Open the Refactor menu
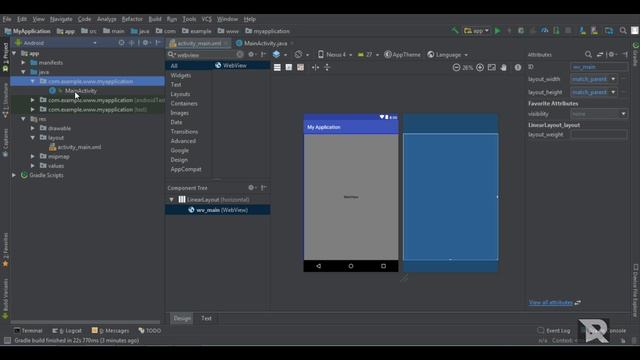Image resolution: width=640 pixels, height=360 pixels. (x=132, y=19)
